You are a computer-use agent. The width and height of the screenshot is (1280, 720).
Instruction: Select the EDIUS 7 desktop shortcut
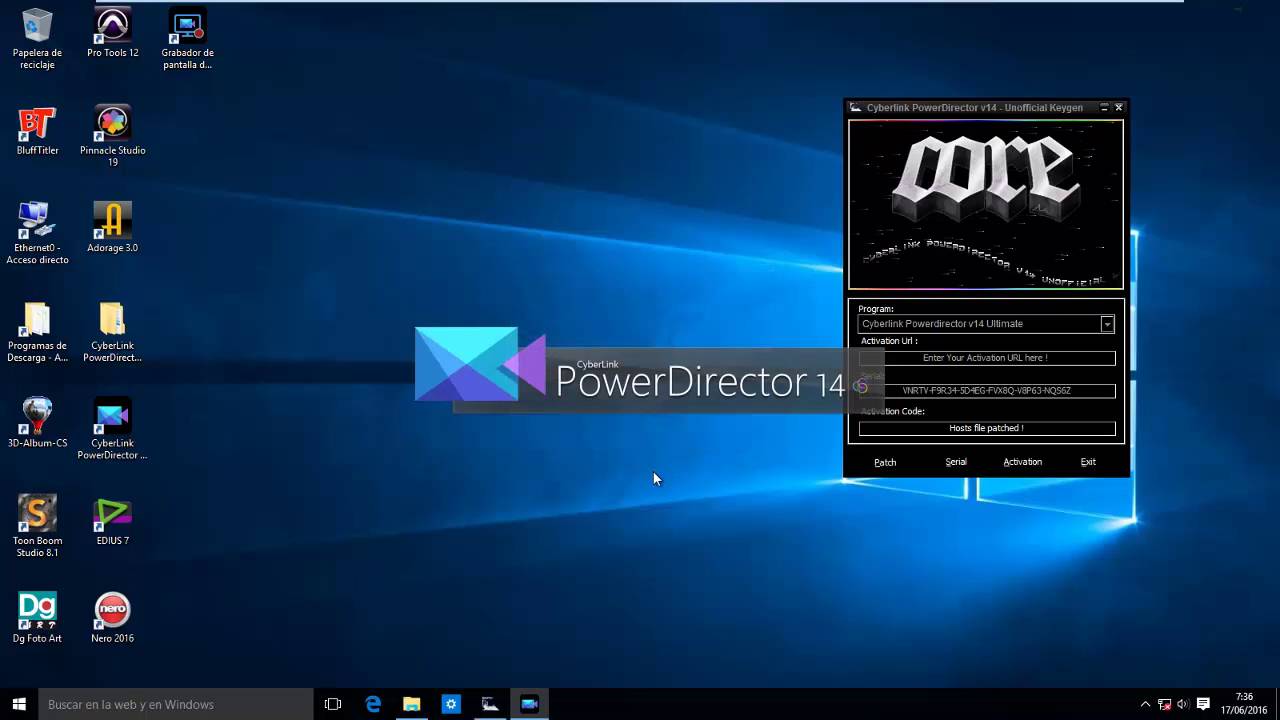(x=112, y=521)
